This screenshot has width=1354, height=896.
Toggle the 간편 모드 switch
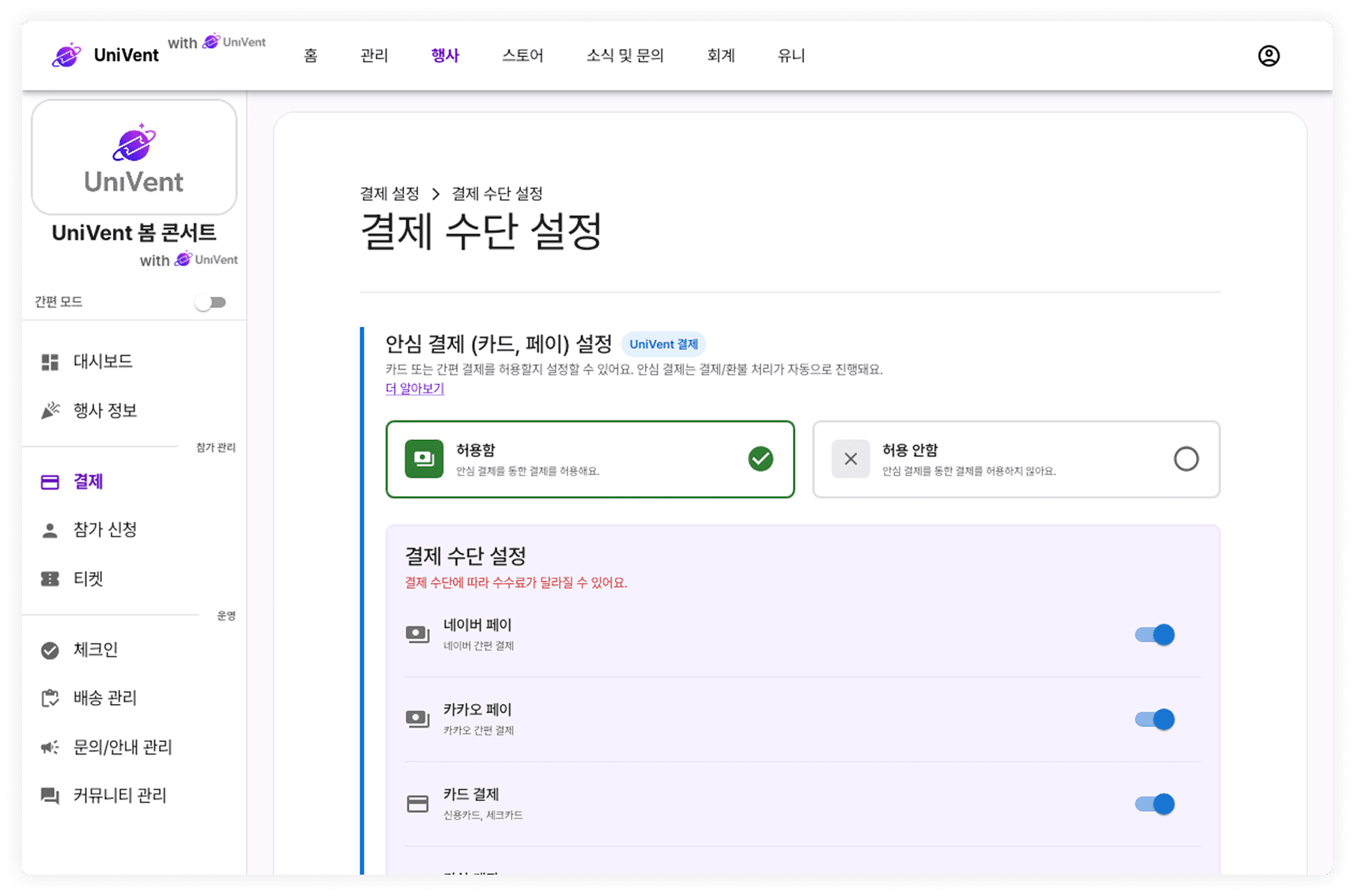[211, 303]
